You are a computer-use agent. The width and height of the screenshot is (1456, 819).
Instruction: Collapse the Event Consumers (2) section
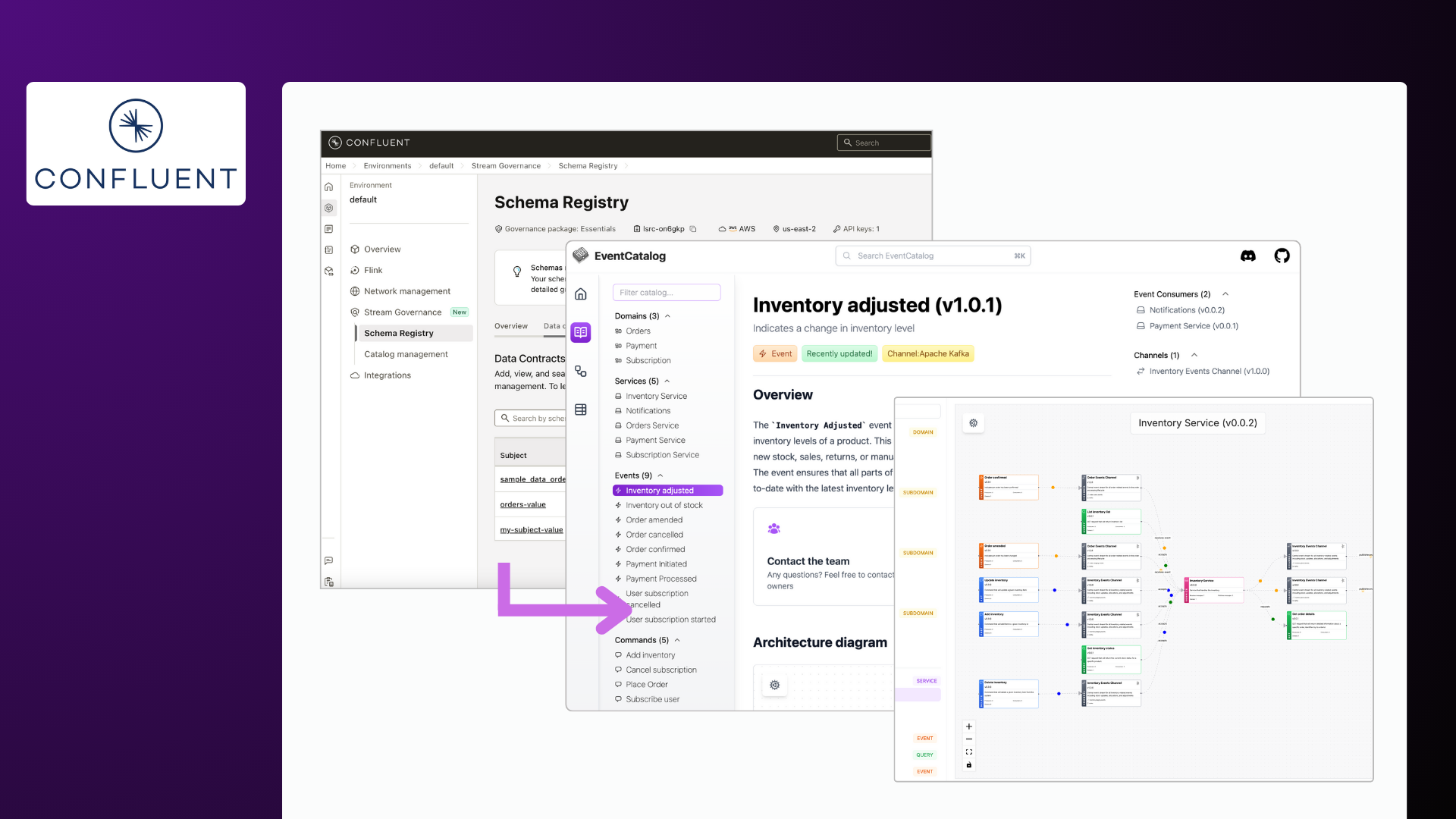click(1225, 294)
